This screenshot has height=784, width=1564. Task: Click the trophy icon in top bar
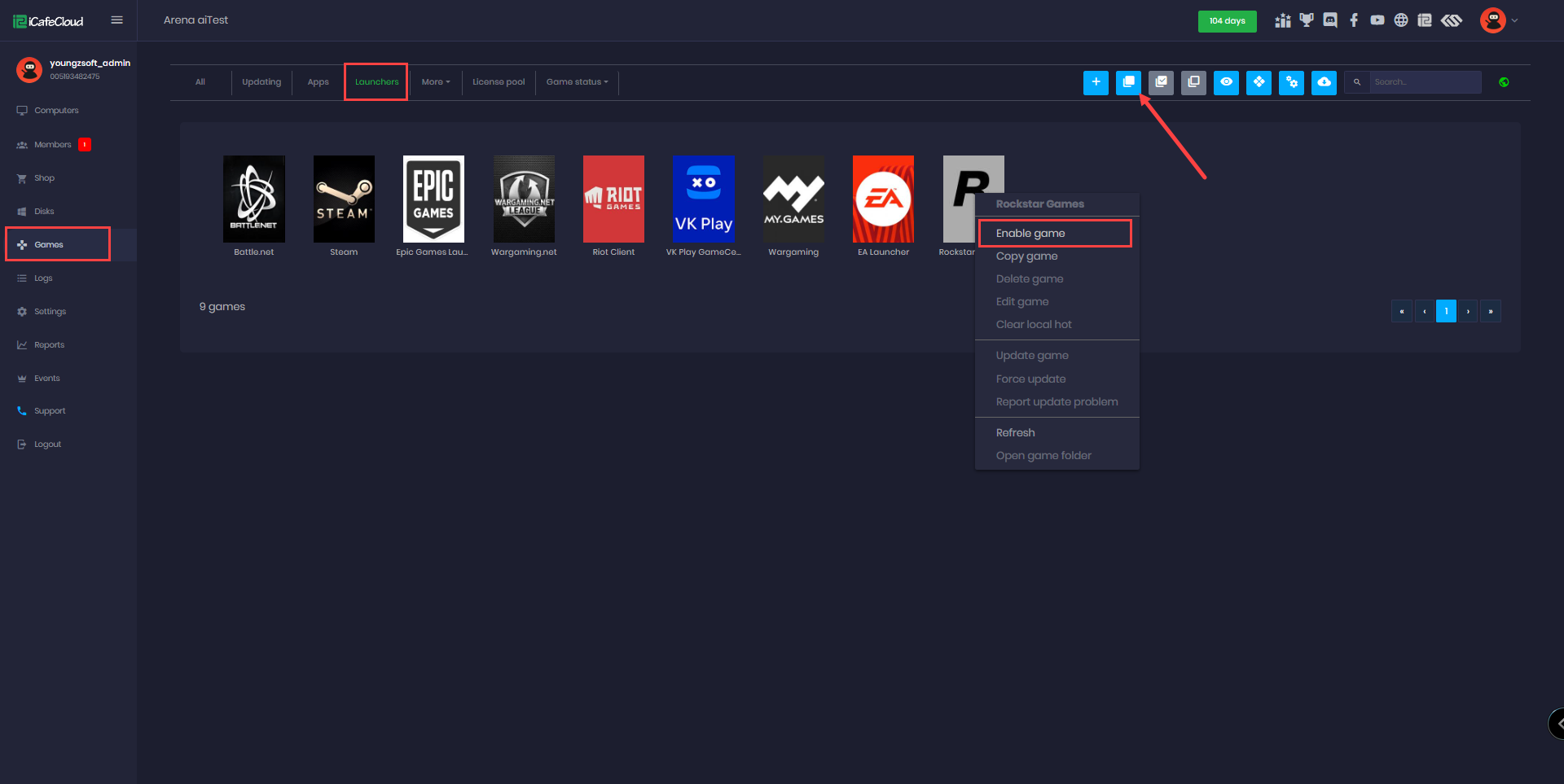[1307, 20]
